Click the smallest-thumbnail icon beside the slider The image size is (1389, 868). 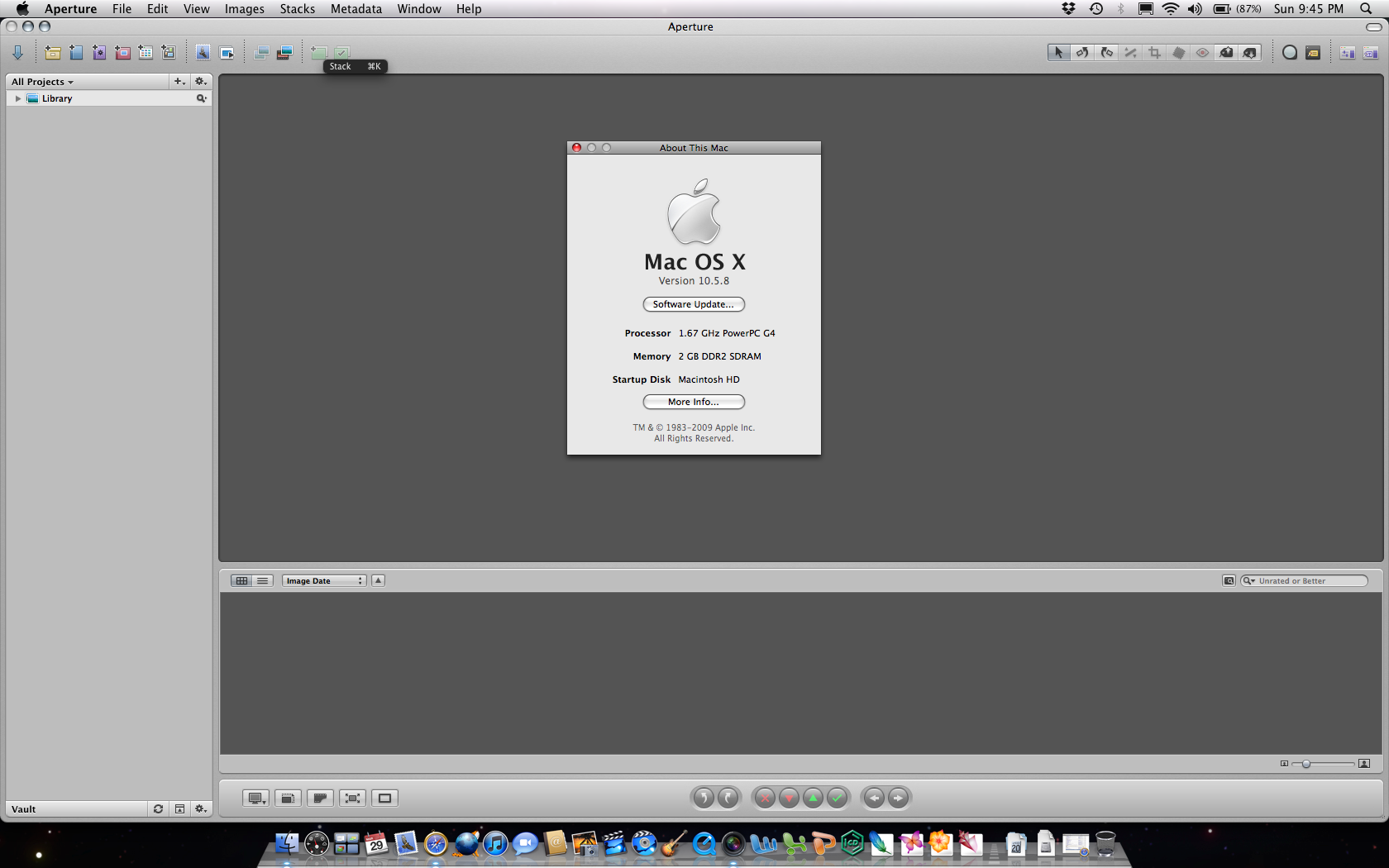(x=1284, y=764)
